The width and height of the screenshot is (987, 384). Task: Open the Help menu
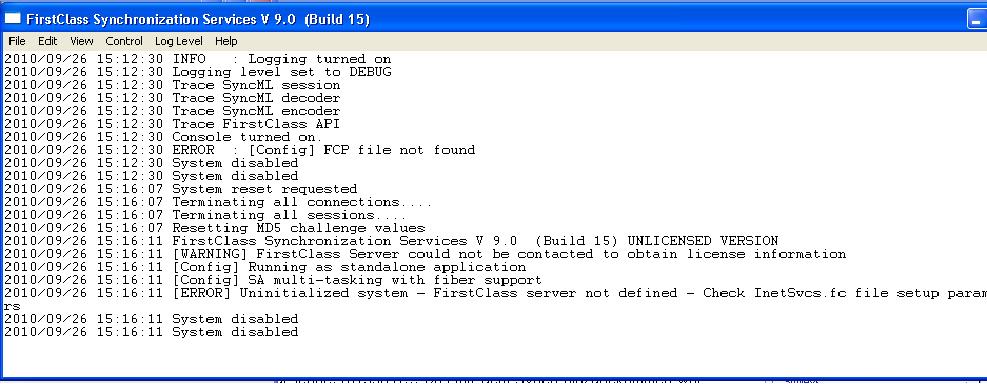tap(226, 42)
